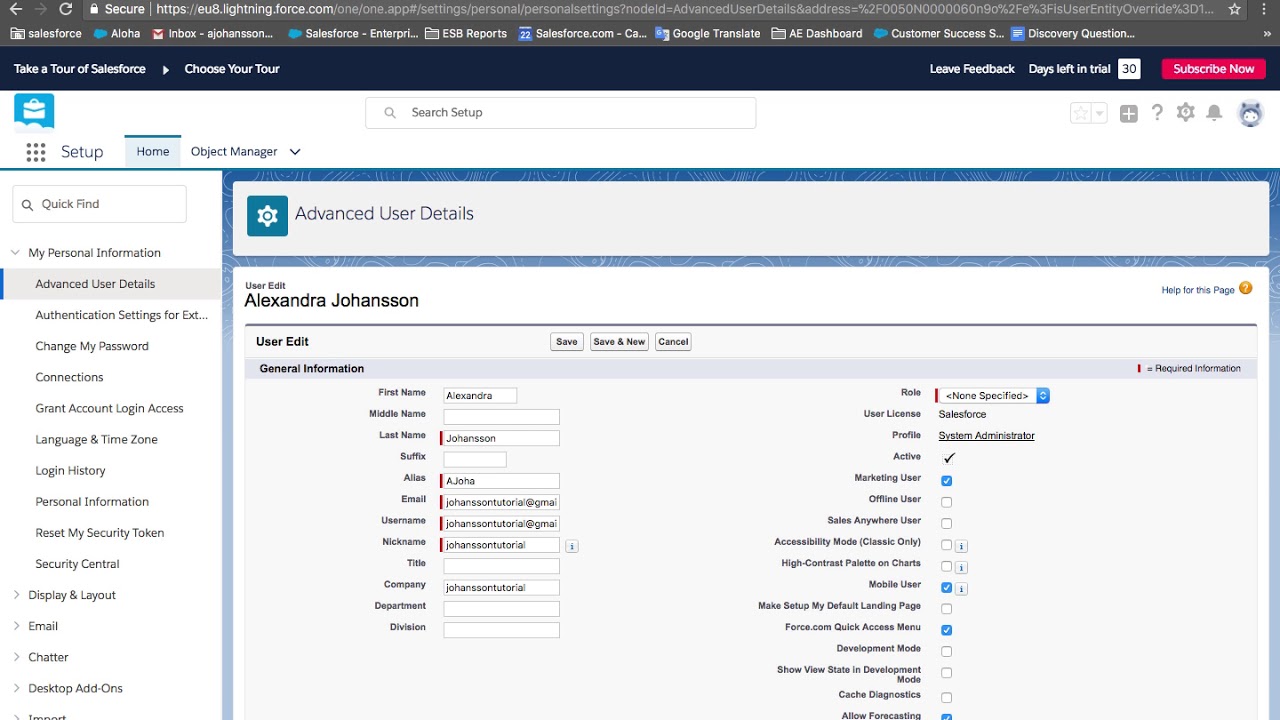This screenshot has width=1280, height=720.
Task: Toggle the Sales Anywhere User checkbox
Action: tap(946, 524)
